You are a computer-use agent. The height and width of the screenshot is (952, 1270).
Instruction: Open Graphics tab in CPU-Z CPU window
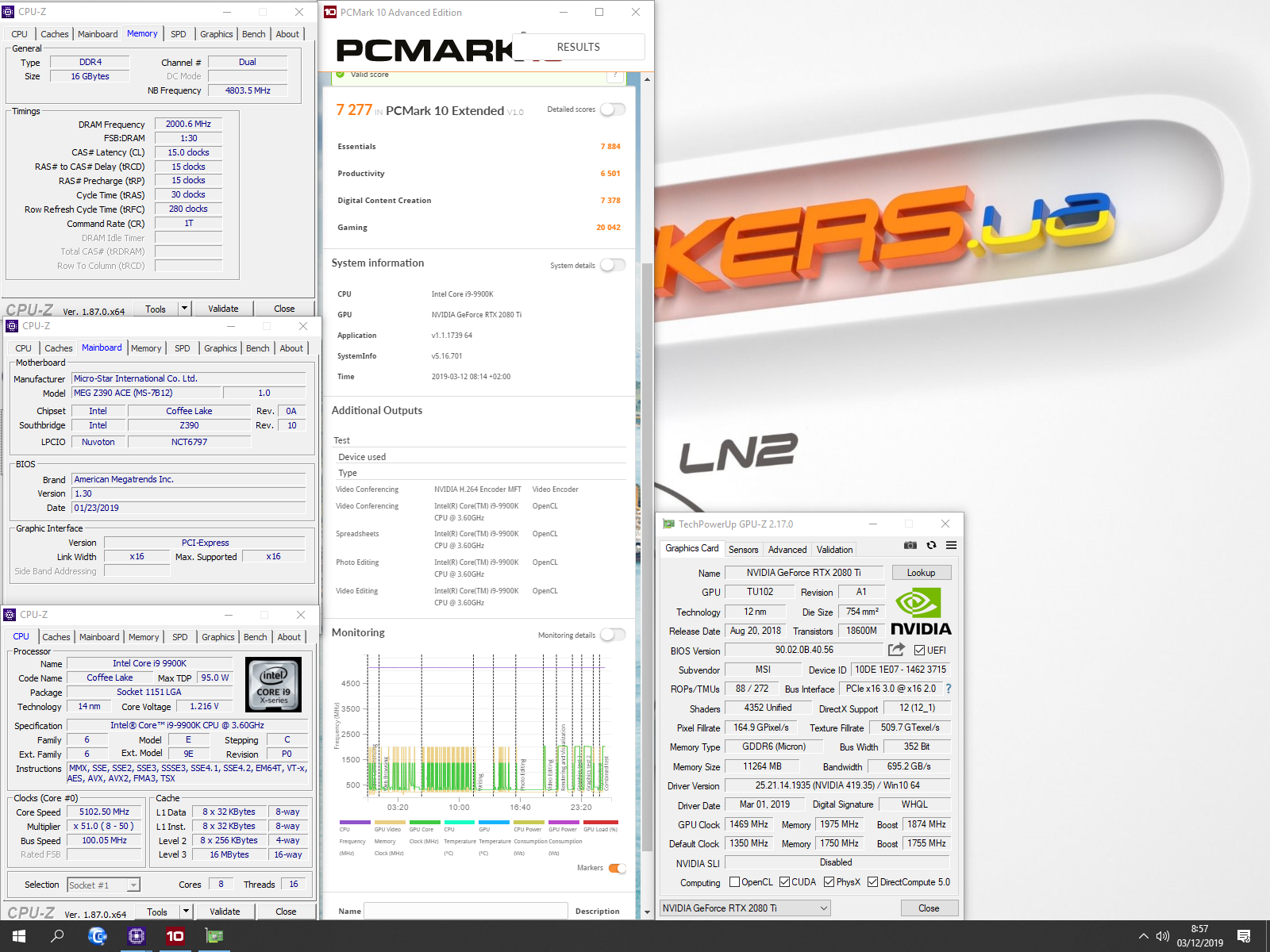click(218, 637)
